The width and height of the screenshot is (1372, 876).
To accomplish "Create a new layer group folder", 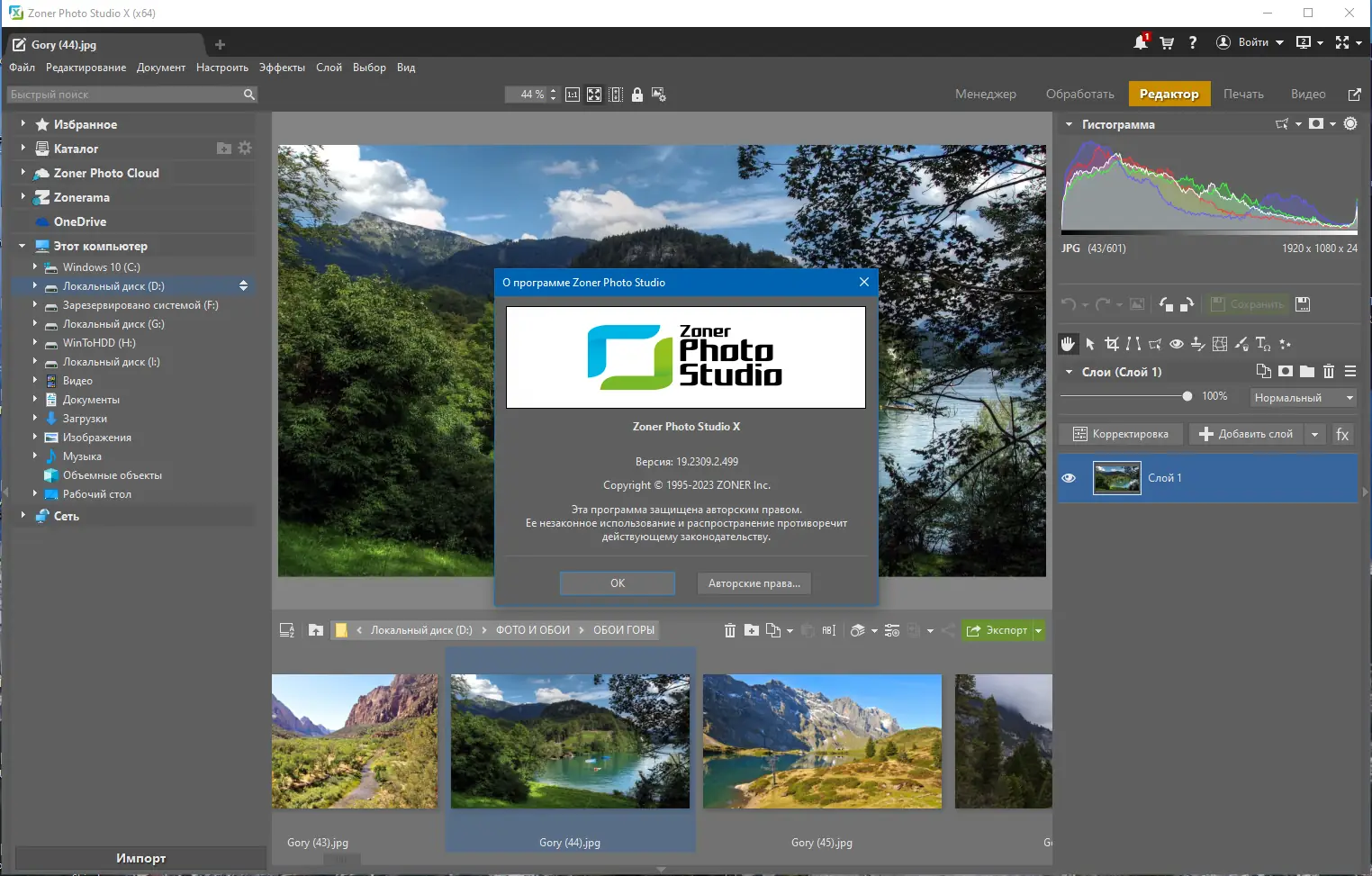I will (1307, 371).
